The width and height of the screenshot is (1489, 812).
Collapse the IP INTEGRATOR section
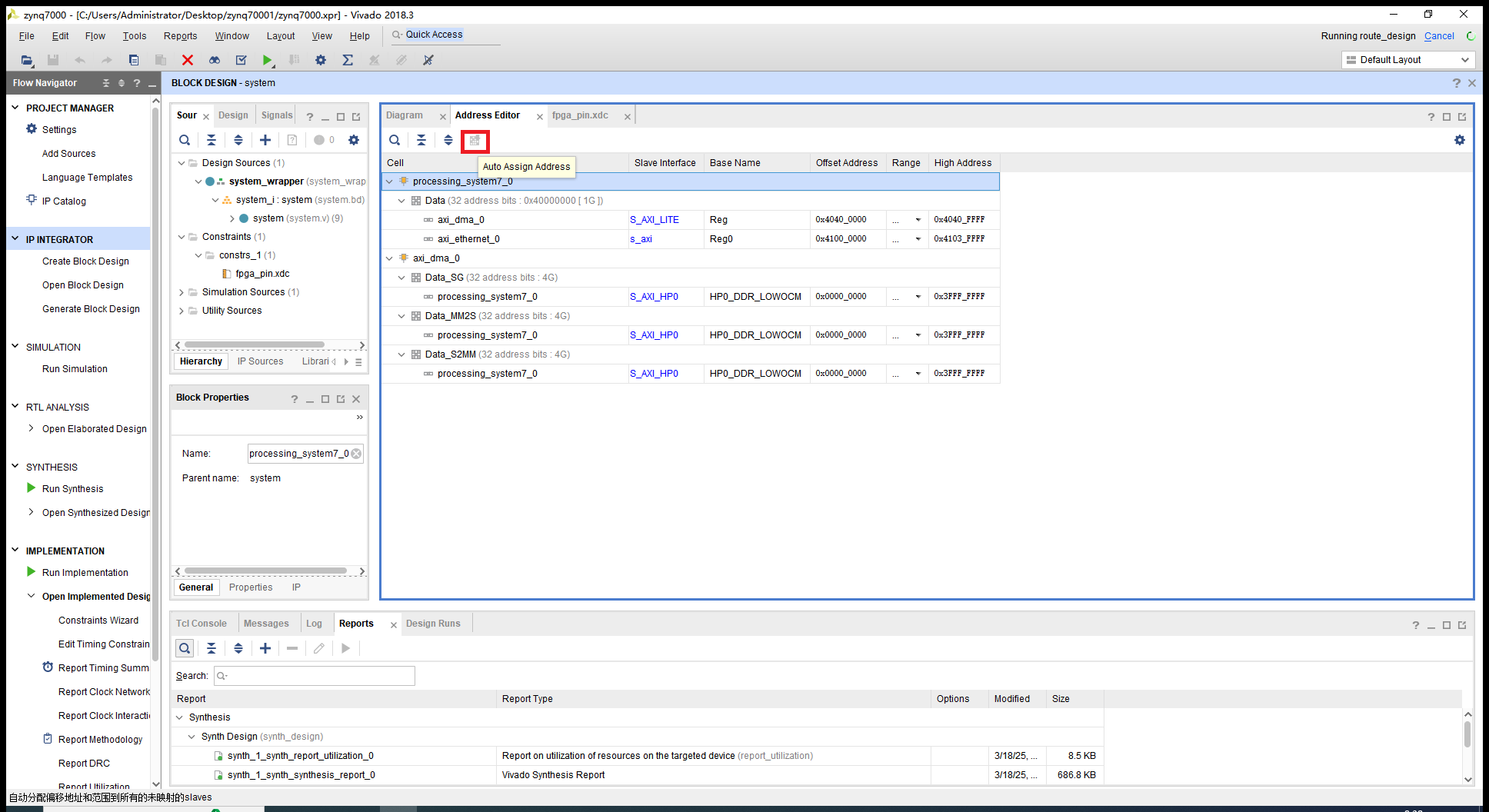(x=15, y=239)
